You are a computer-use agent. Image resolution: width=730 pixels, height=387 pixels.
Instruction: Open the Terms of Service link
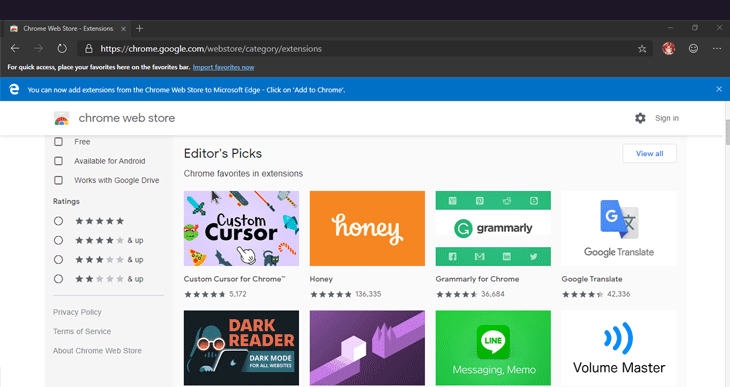pyautogui.click(x=82, y=331)
